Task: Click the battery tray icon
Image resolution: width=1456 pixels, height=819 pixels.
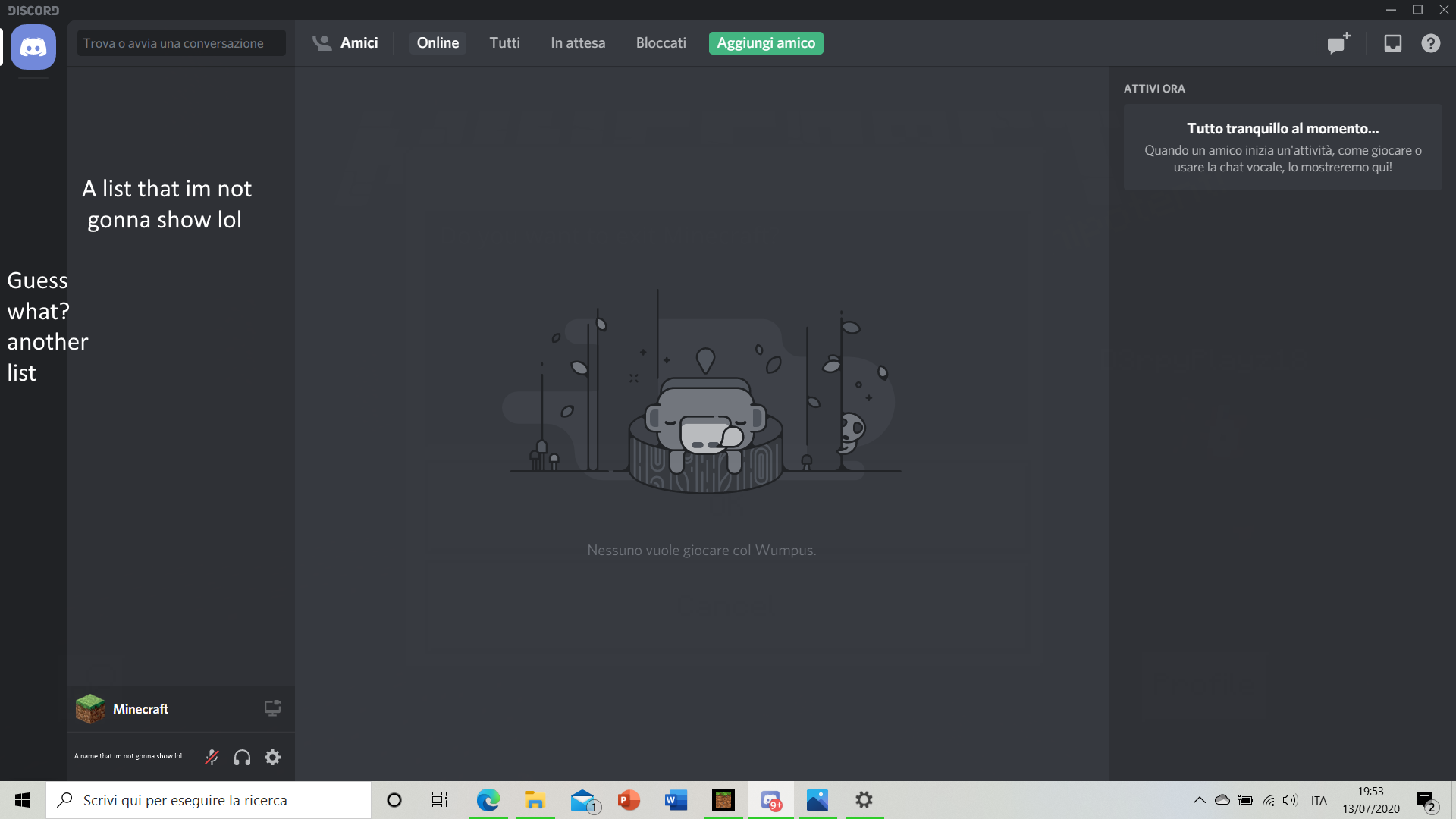Action: pos(1245,800)
